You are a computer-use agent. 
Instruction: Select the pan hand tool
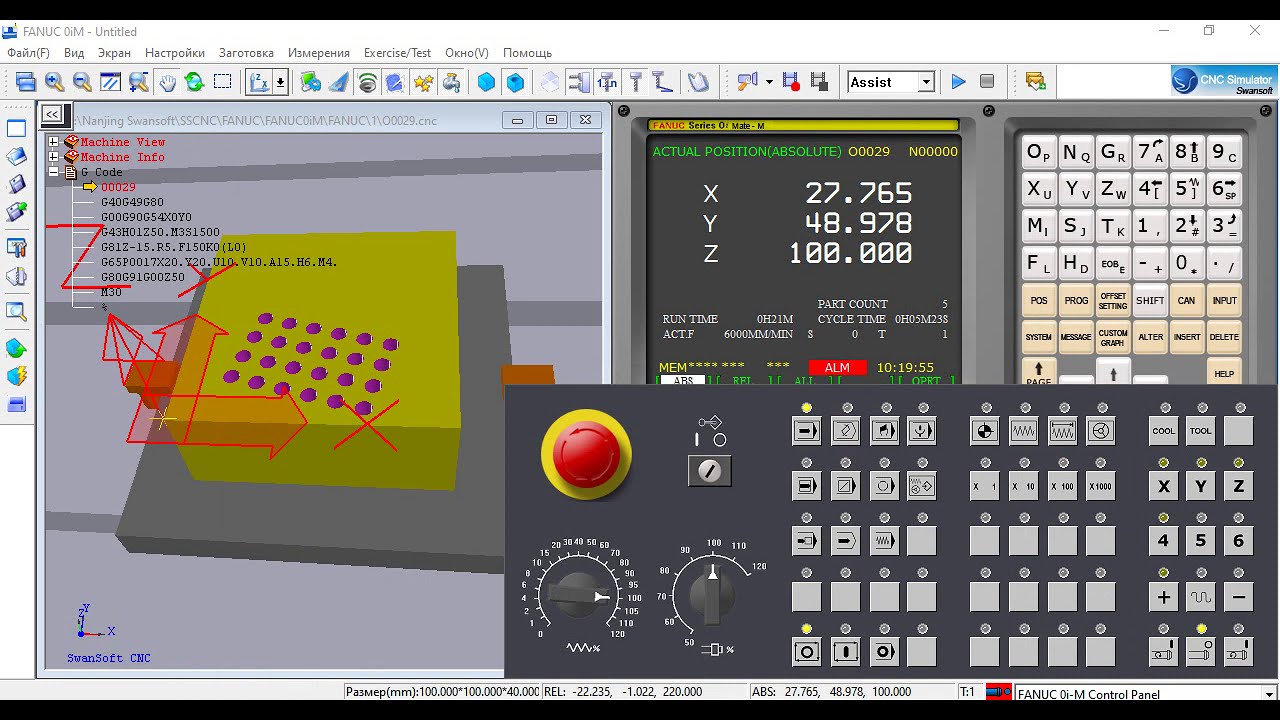pyautogui.click(x=167, y=82)
